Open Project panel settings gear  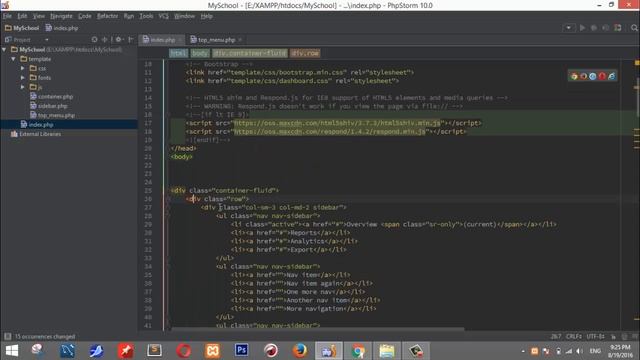pyautogui.click(x=118, y=40)
